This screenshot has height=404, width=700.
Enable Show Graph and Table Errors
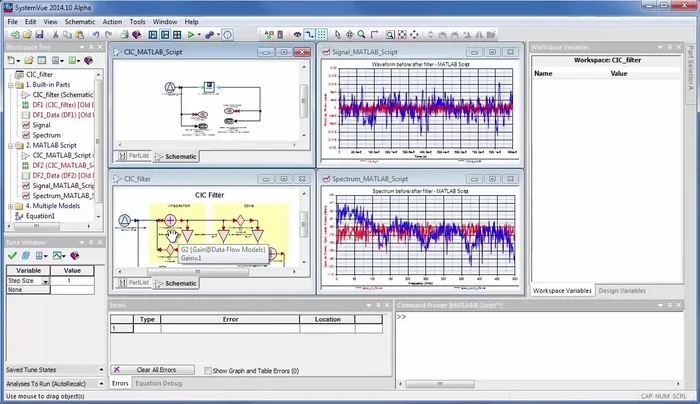(x=208, y=370)
